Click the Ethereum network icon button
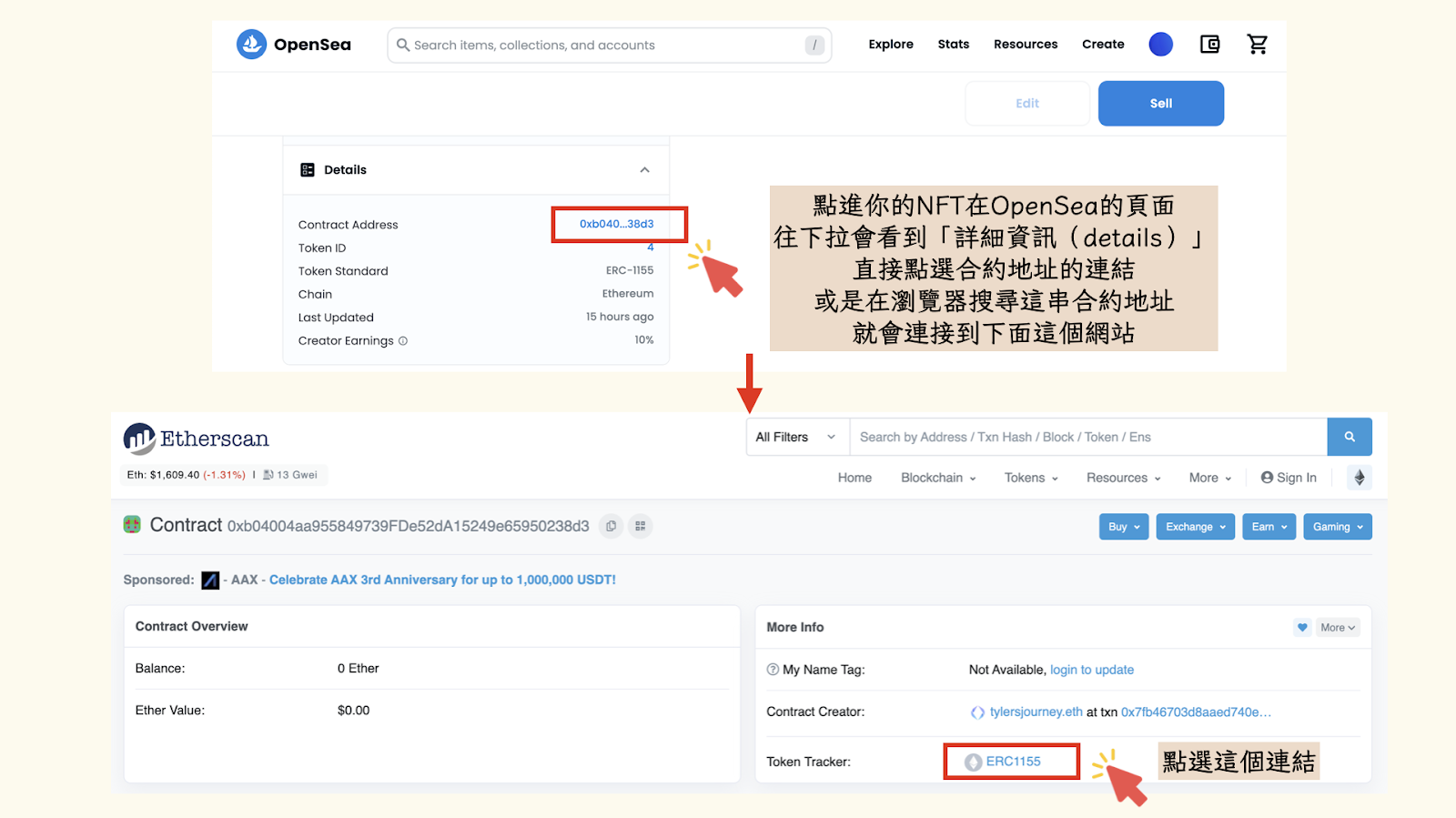The width and height of the screenshot is (1456, 818). click(x=1360, y=478)
